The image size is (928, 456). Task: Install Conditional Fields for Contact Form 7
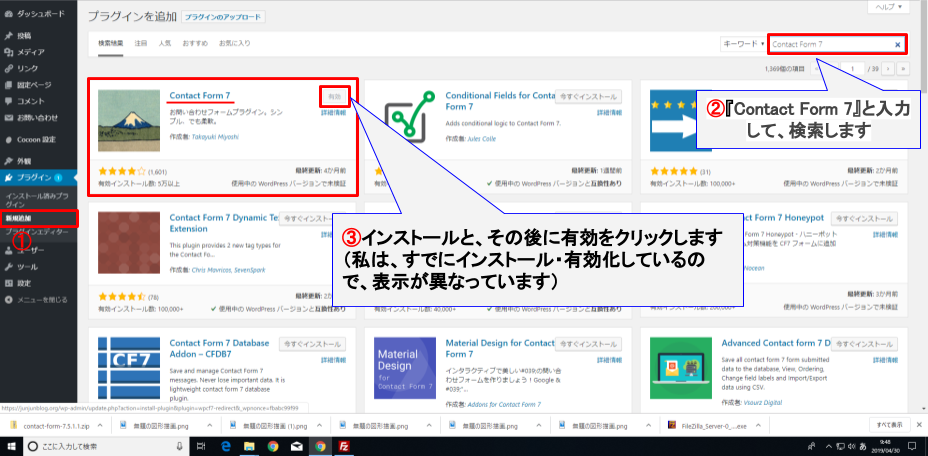point(588,97)
